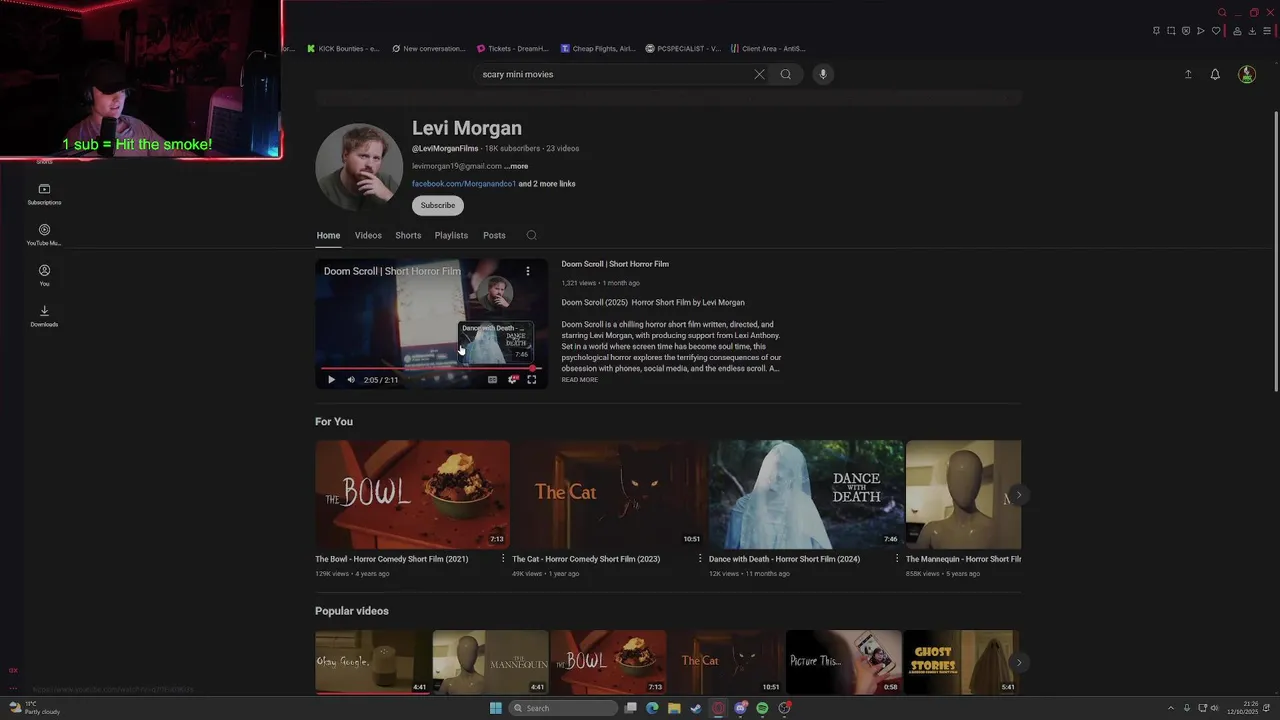
Task: Open the browser profile person icon
Action: point(1237,31)
